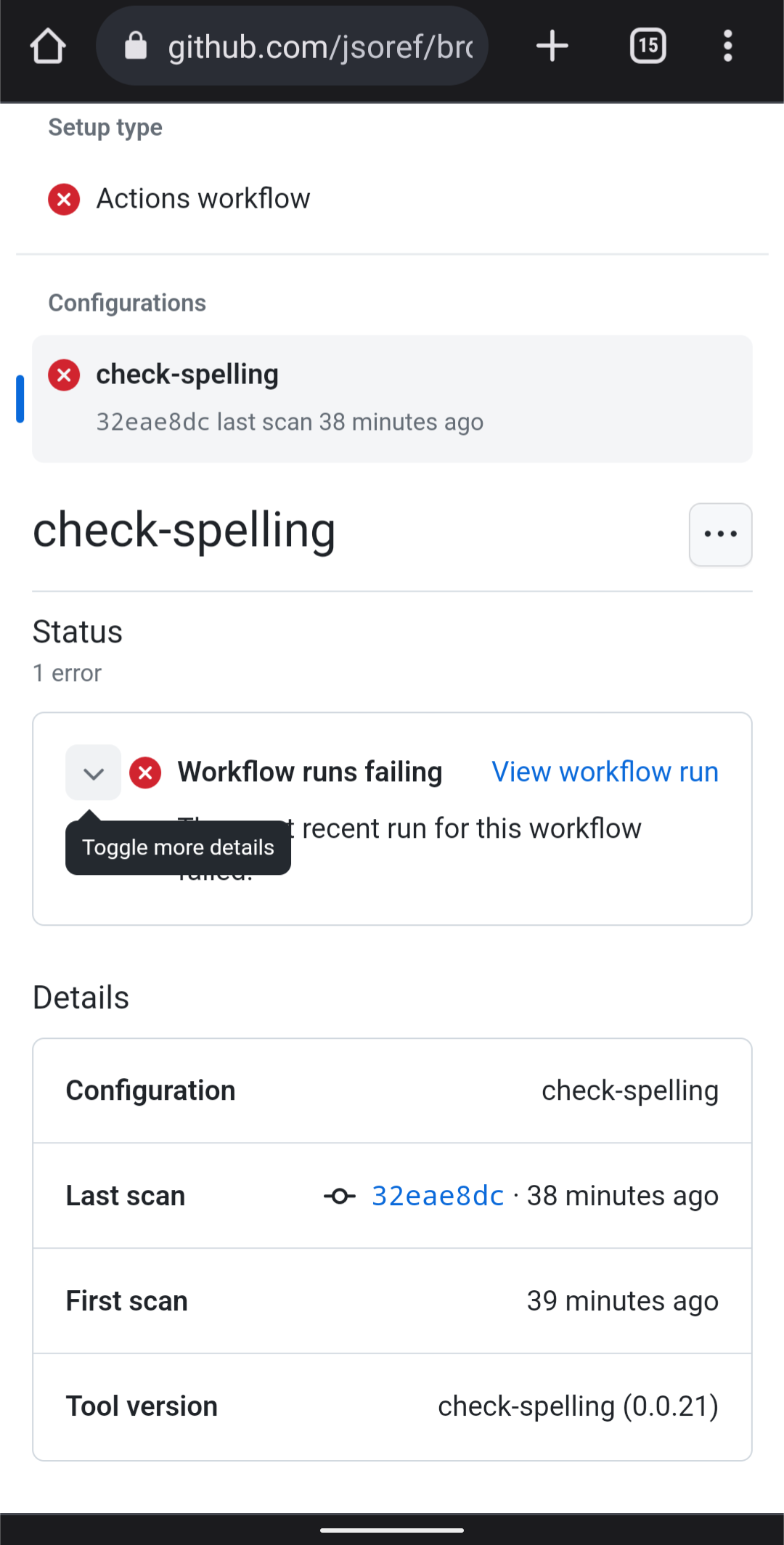Tap the red error icon on check-spelling configuration

tap(64, 375)
